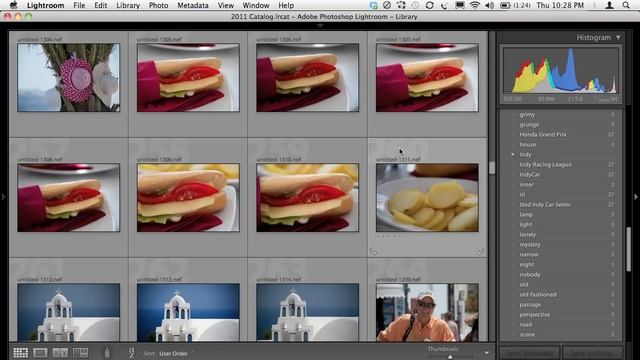The image size is (640, 360).
Task: Select sandwich photo untitled-1307
Action: (x=427, y=78)
